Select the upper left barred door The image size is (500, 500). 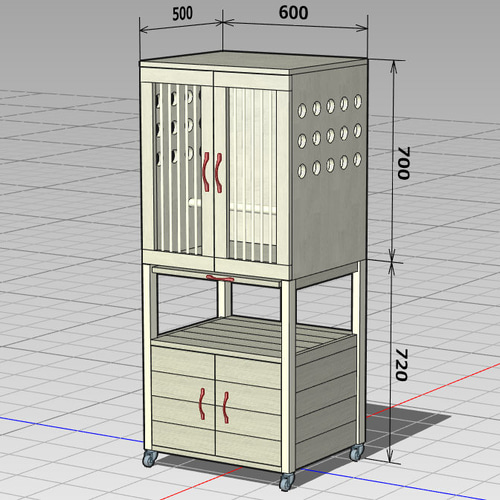coord(177,169)
